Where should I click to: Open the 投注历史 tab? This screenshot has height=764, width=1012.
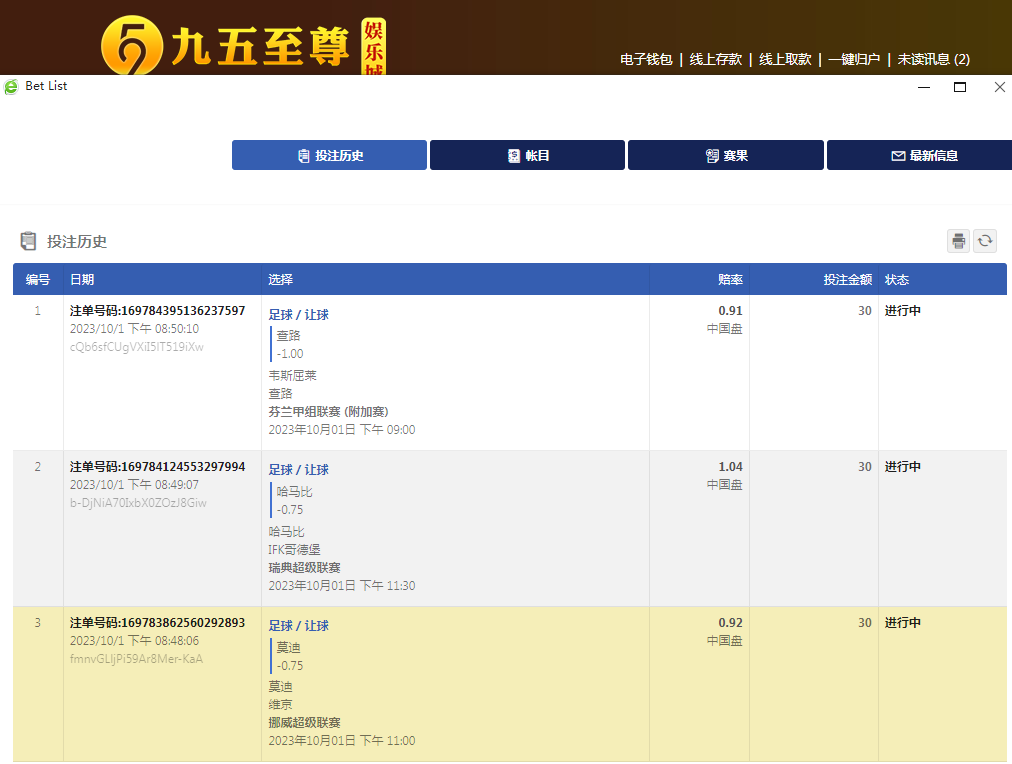point(329,155)
